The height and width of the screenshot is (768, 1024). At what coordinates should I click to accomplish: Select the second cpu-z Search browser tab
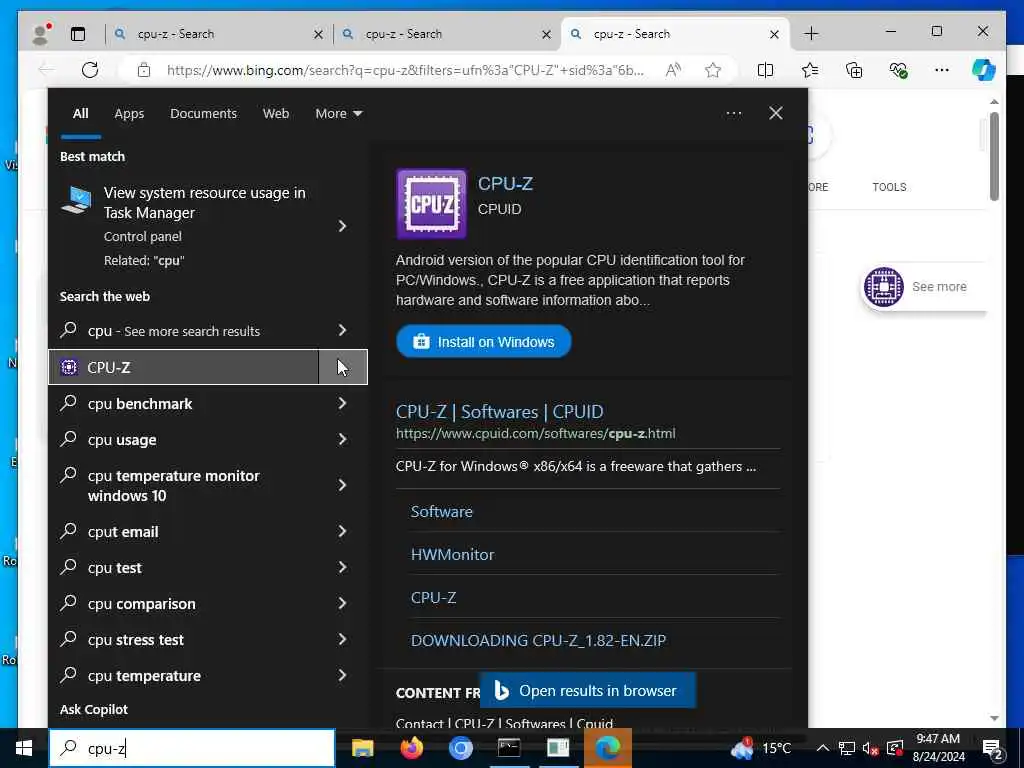point(447,34)
